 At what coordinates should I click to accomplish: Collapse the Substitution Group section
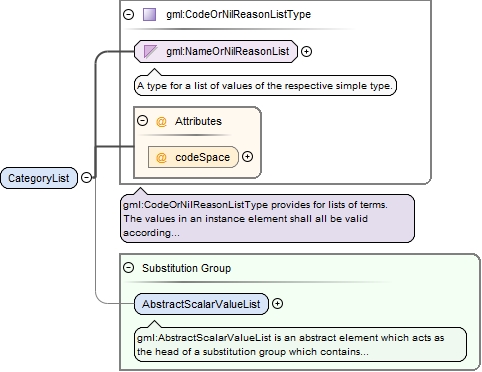point(129,268)
